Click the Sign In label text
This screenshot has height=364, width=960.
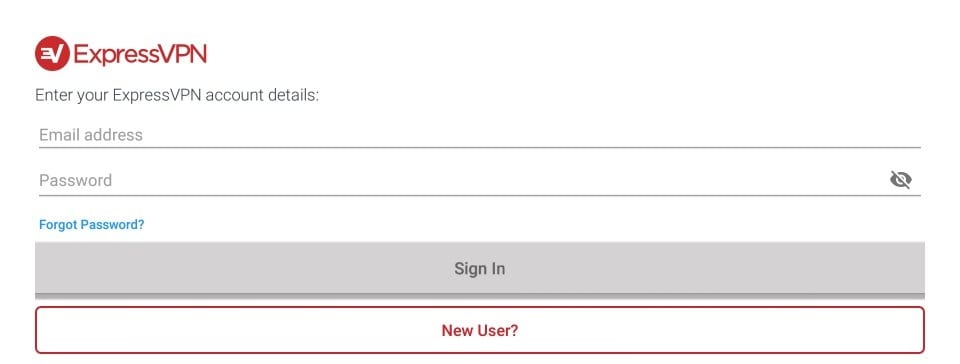pos(479,269)
